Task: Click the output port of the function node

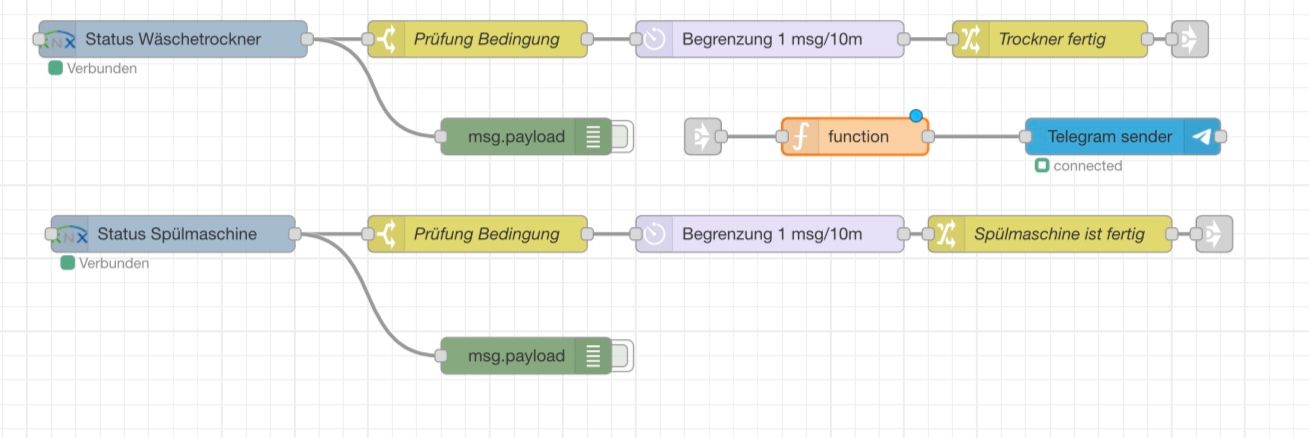Action: pos(928,136)
